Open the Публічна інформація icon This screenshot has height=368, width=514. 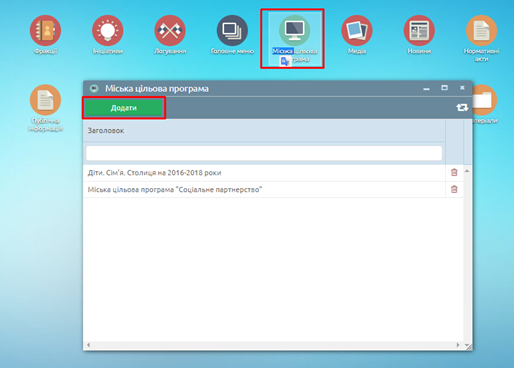pyautogui.click(x=45, y=100)
